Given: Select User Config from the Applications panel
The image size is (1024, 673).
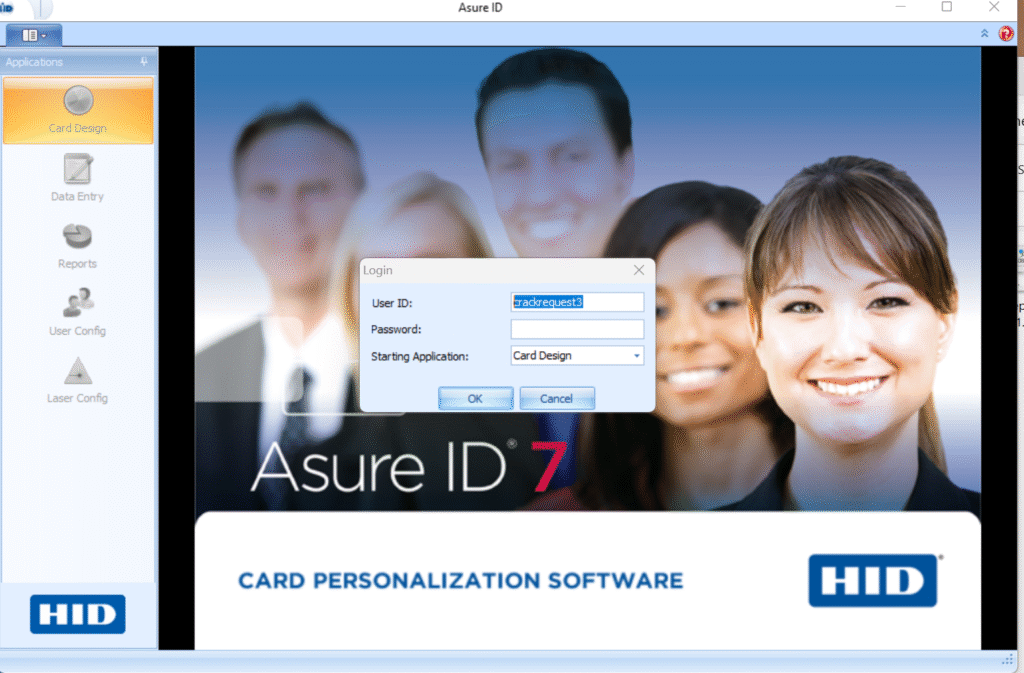Looking at the screenshot, I should point(77,310).
